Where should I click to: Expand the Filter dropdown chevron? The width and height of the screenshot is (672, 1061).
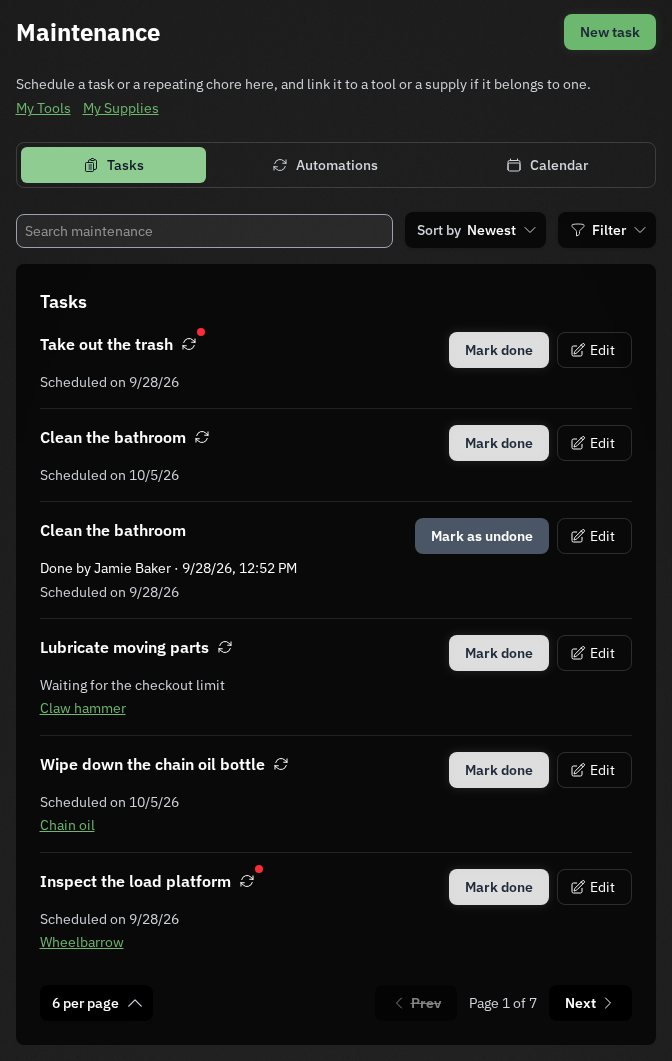(640, 230)
